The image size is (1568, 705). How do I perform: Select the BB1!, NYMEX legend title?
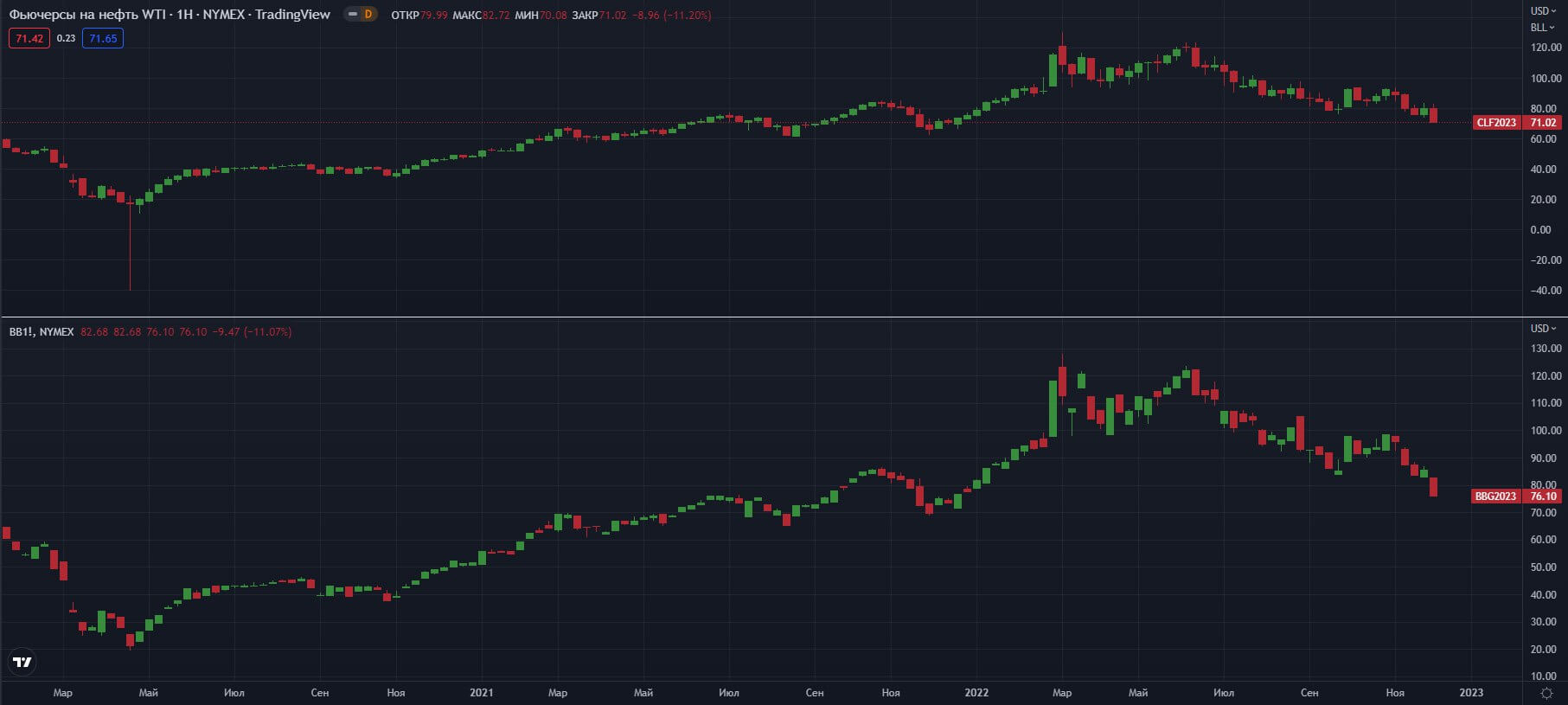point(42,332)
